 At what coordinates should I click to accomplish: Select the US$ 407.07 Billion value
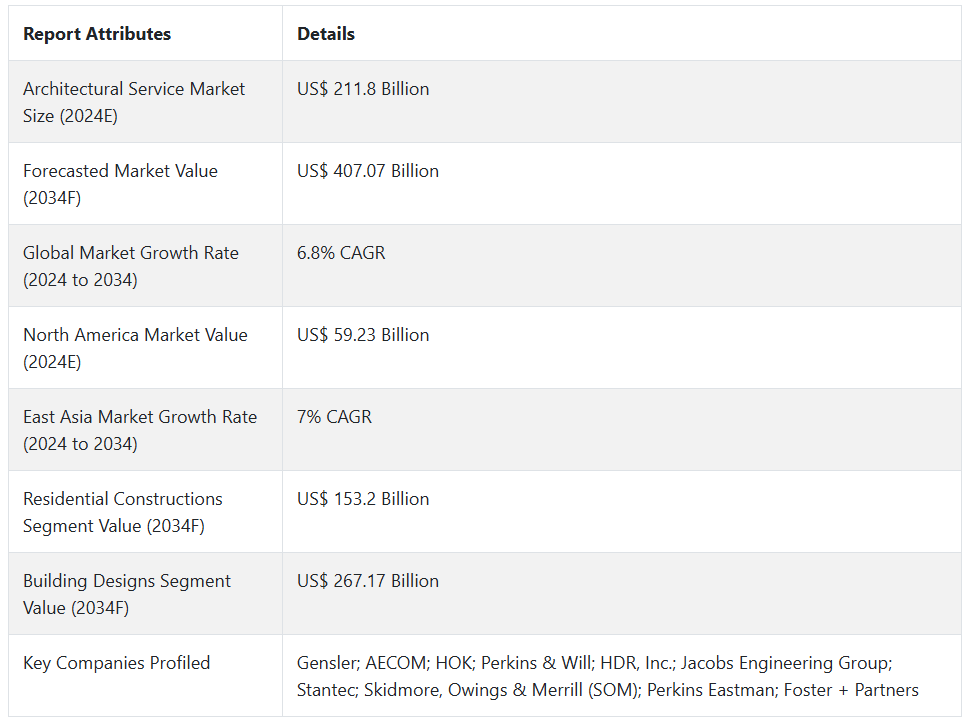[368, 171]
